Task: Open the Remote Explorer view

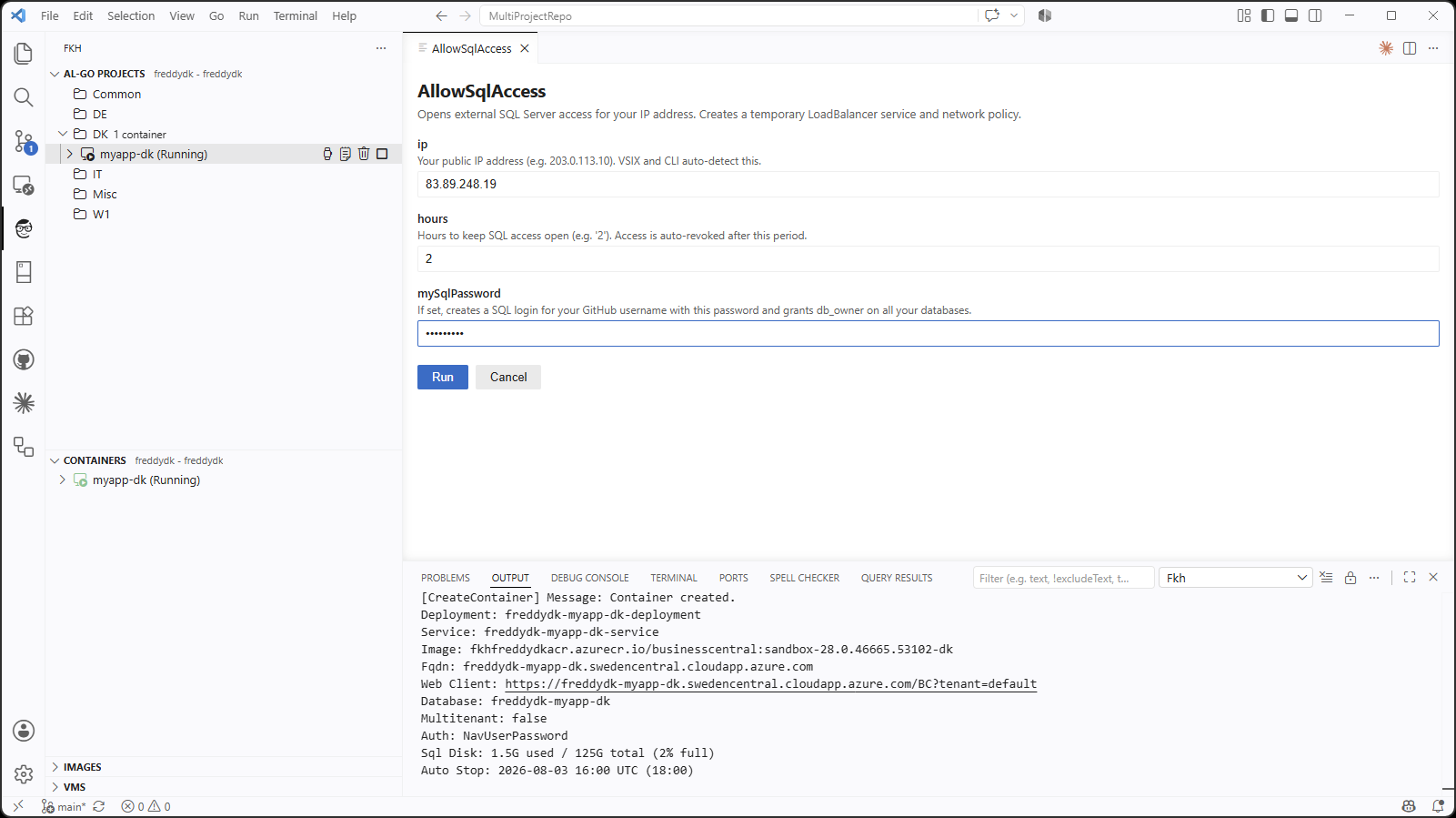Action: tap(24, 185)
